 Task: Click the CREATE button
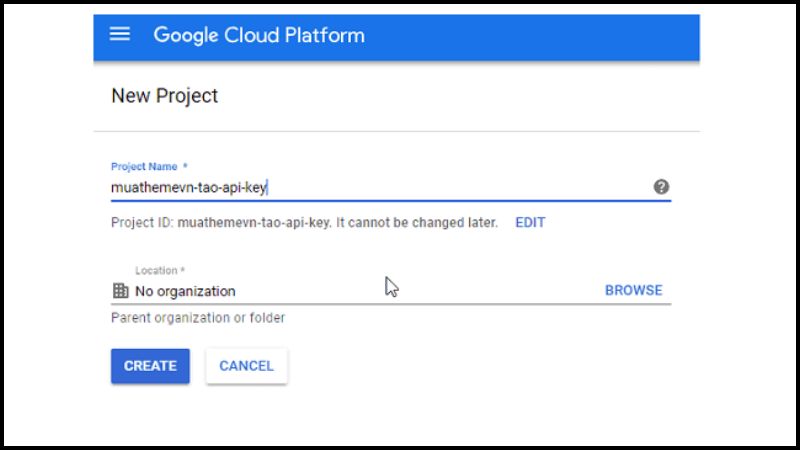[x=151, y=366]
